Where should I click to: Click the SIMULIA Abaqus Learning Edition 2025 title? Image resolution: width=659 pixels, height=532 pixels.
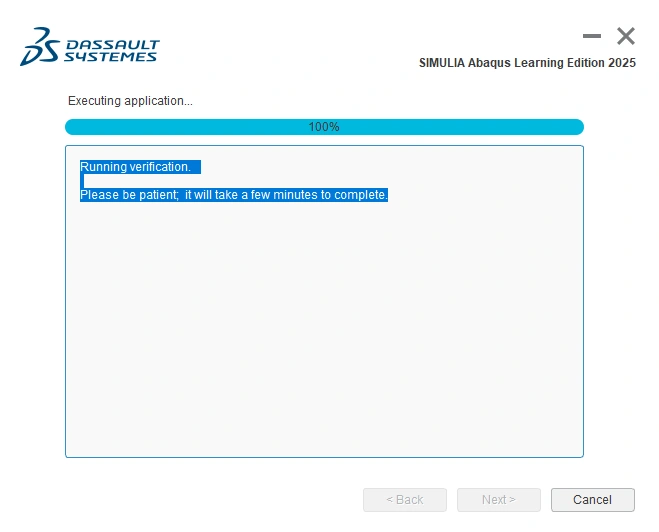coord(527,63)
